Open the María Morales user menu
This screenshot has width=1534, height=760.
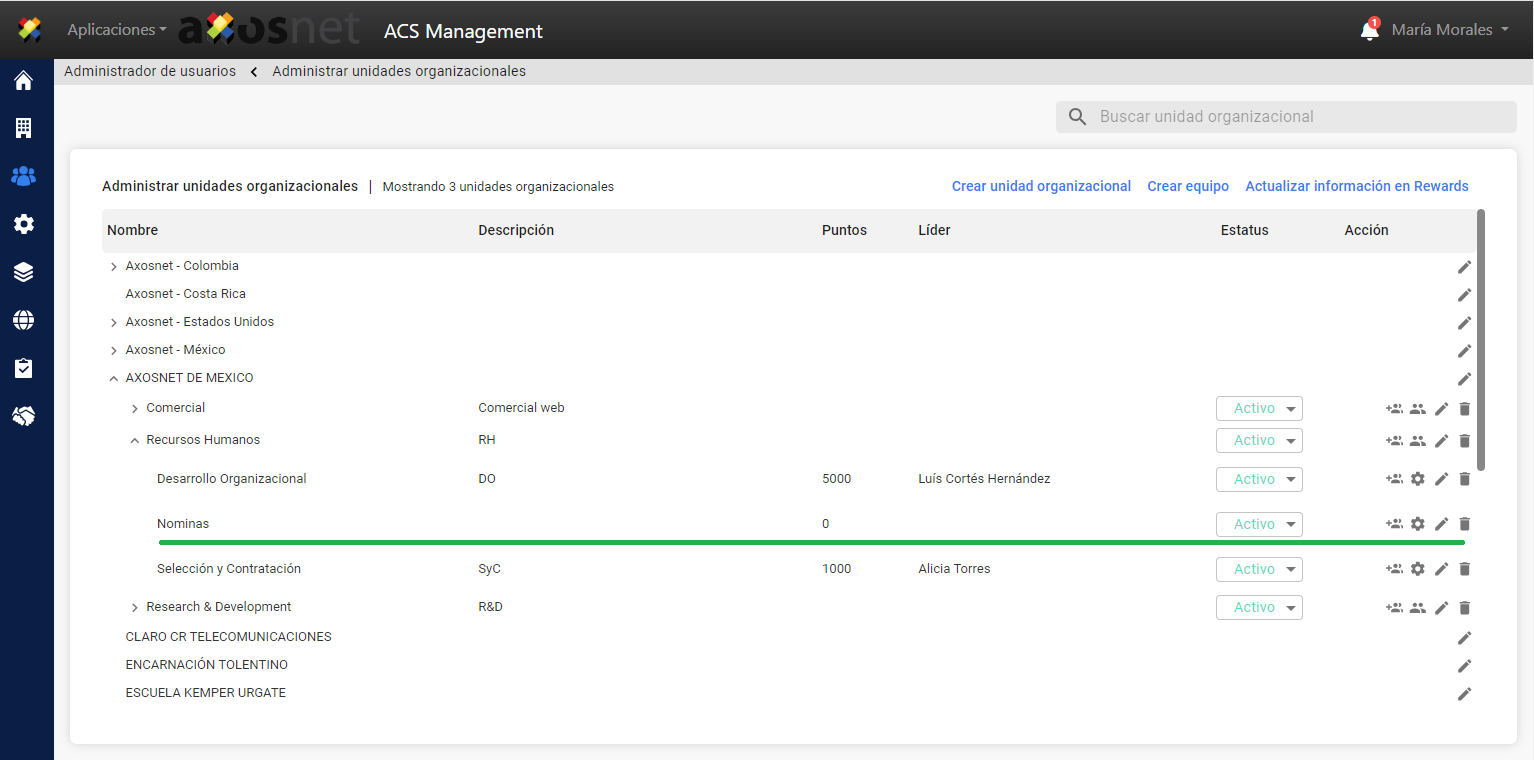(x=1449, y=30)
